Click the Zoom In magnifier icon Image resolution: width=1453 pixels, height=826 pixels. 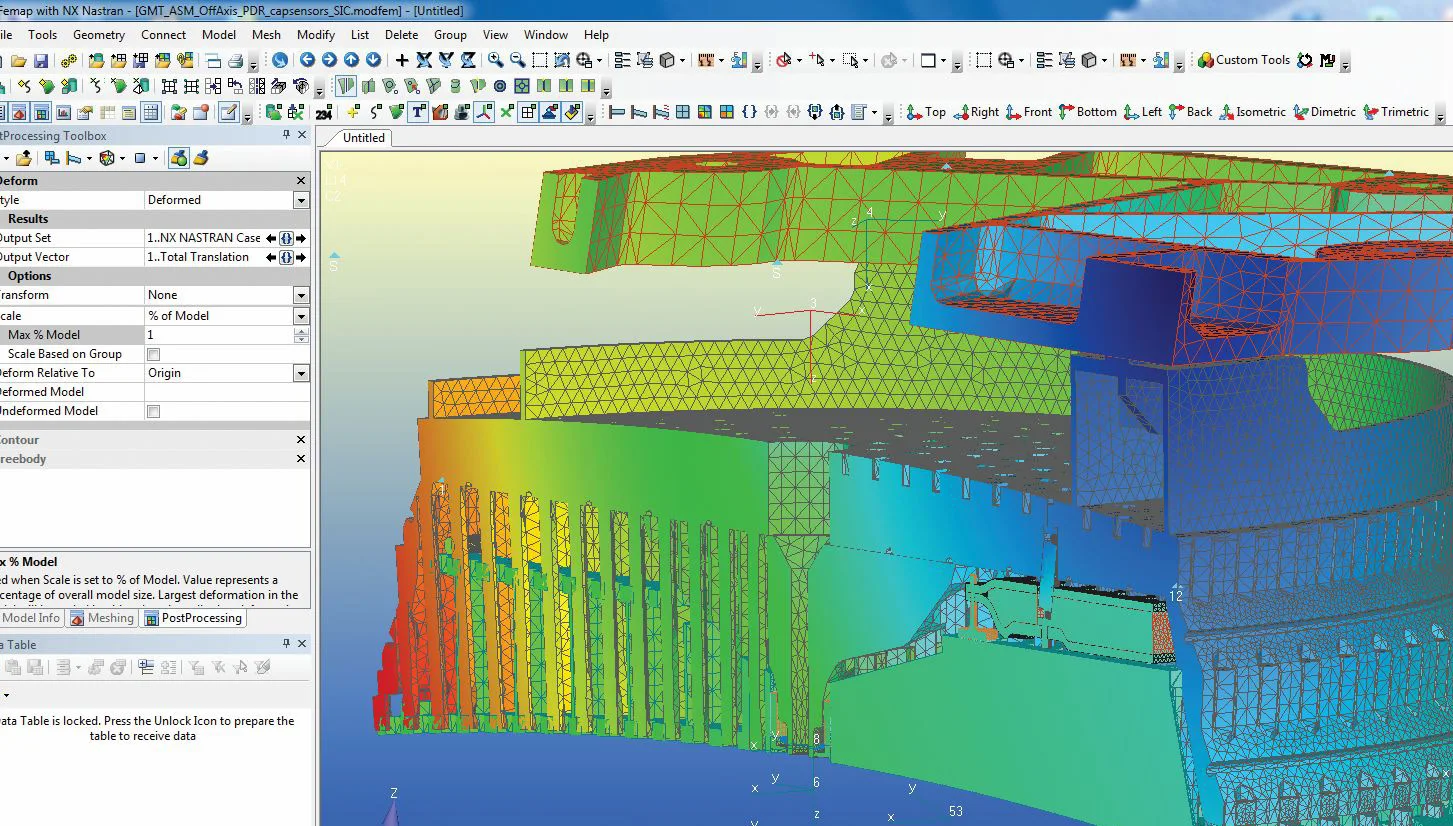(495, 60)
